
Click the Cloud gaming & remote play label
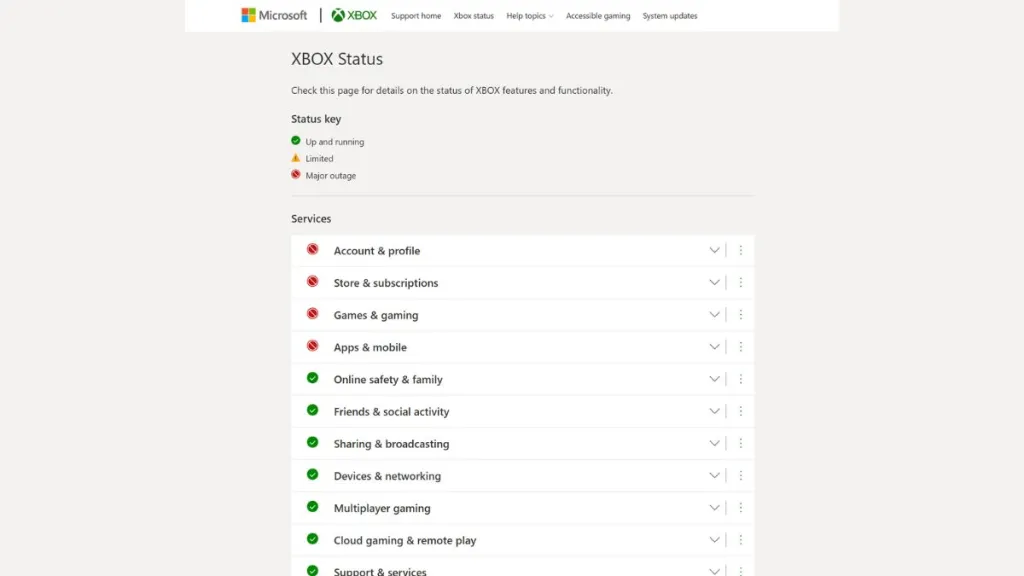pos(405,540)
